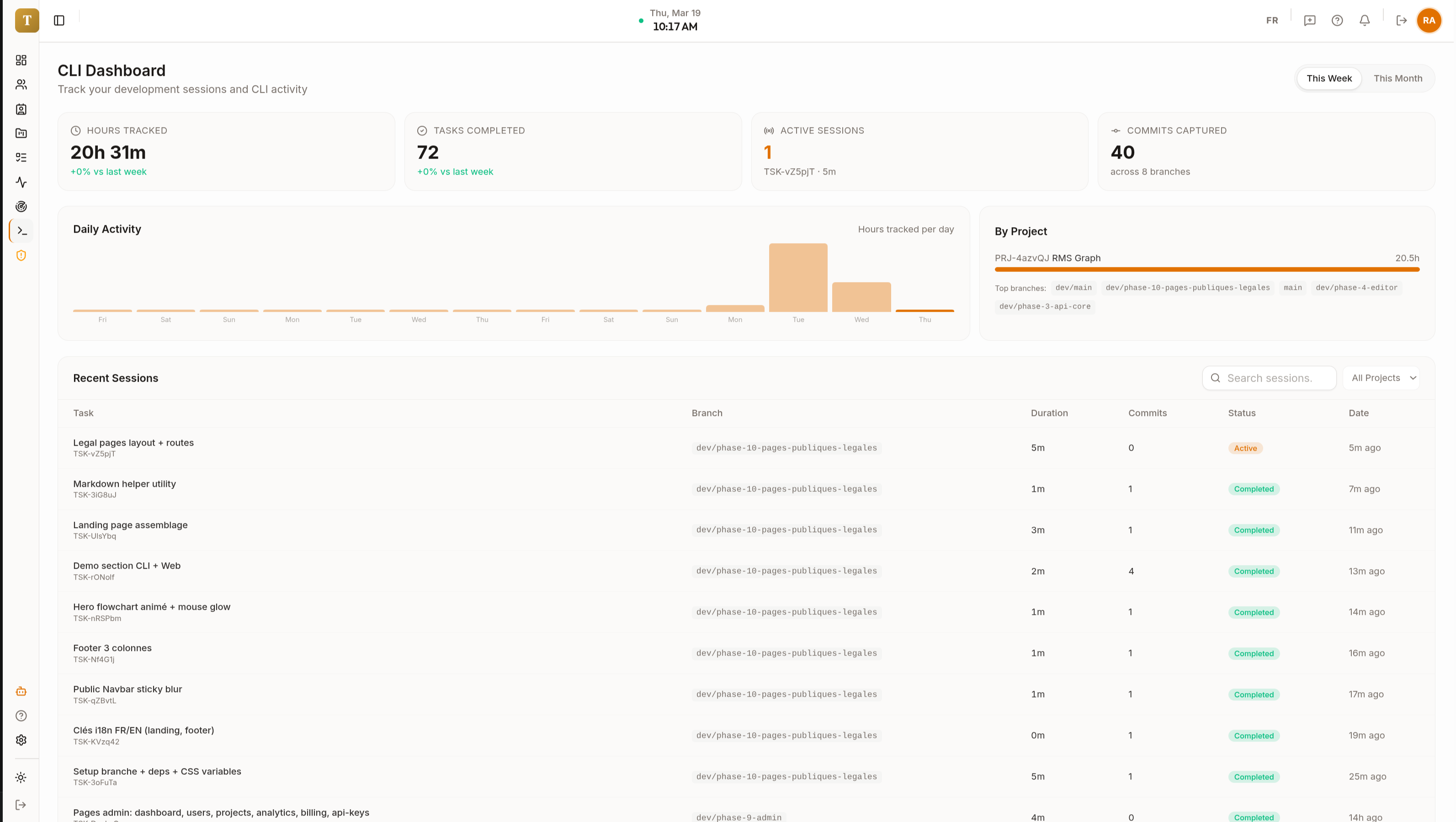Image resolution: width=1456 pixels, height=822 pixels.
Task: Click the Markdown helper utility session row
Action: (124, 484)
